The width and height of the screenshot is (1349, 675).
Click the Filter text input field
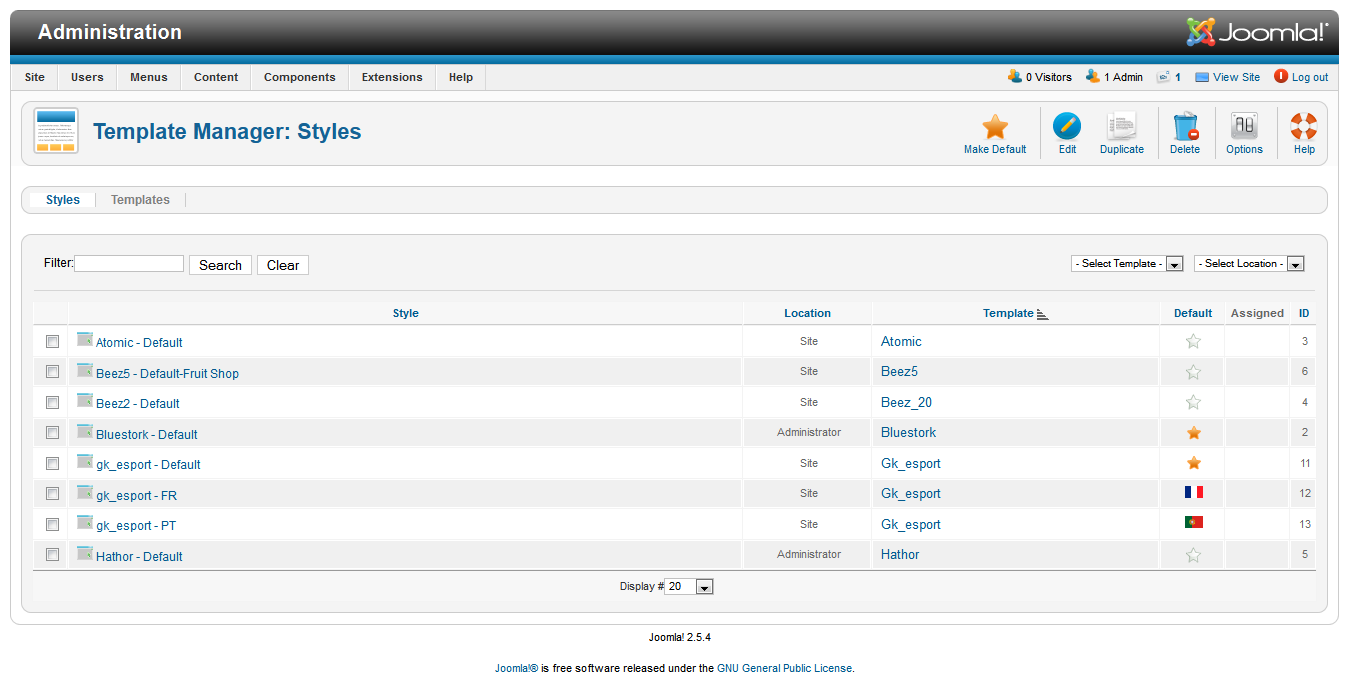[129, 264]
